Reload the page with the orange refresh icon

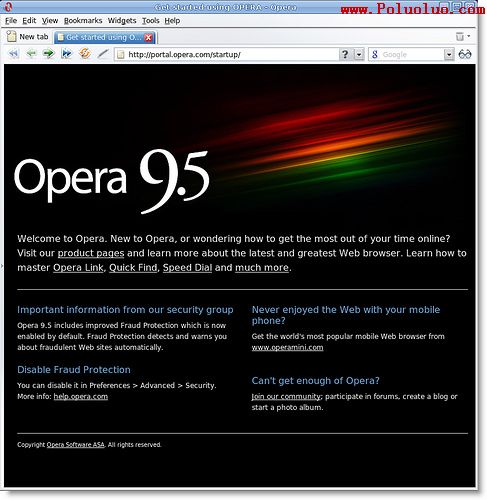tap(85, 54)
